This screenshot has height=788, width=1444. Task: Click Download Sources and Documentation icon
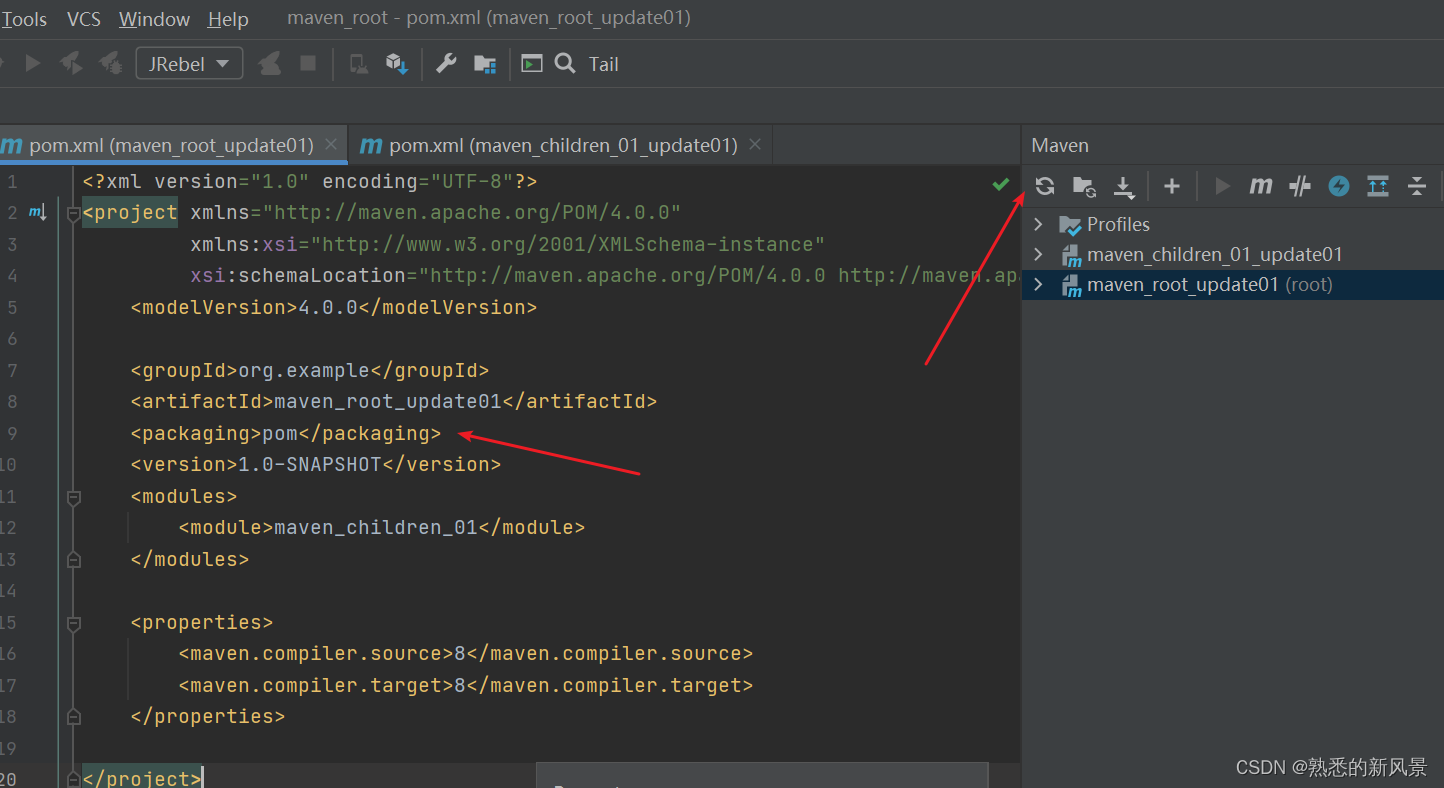point(1124,186)
